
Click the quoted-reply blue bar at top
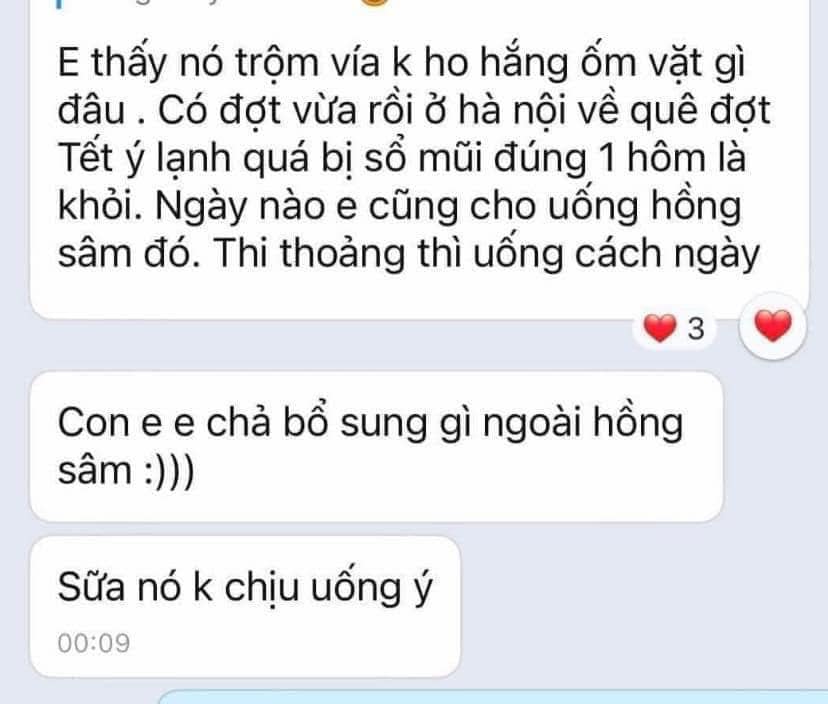click(x=59, y=4)
